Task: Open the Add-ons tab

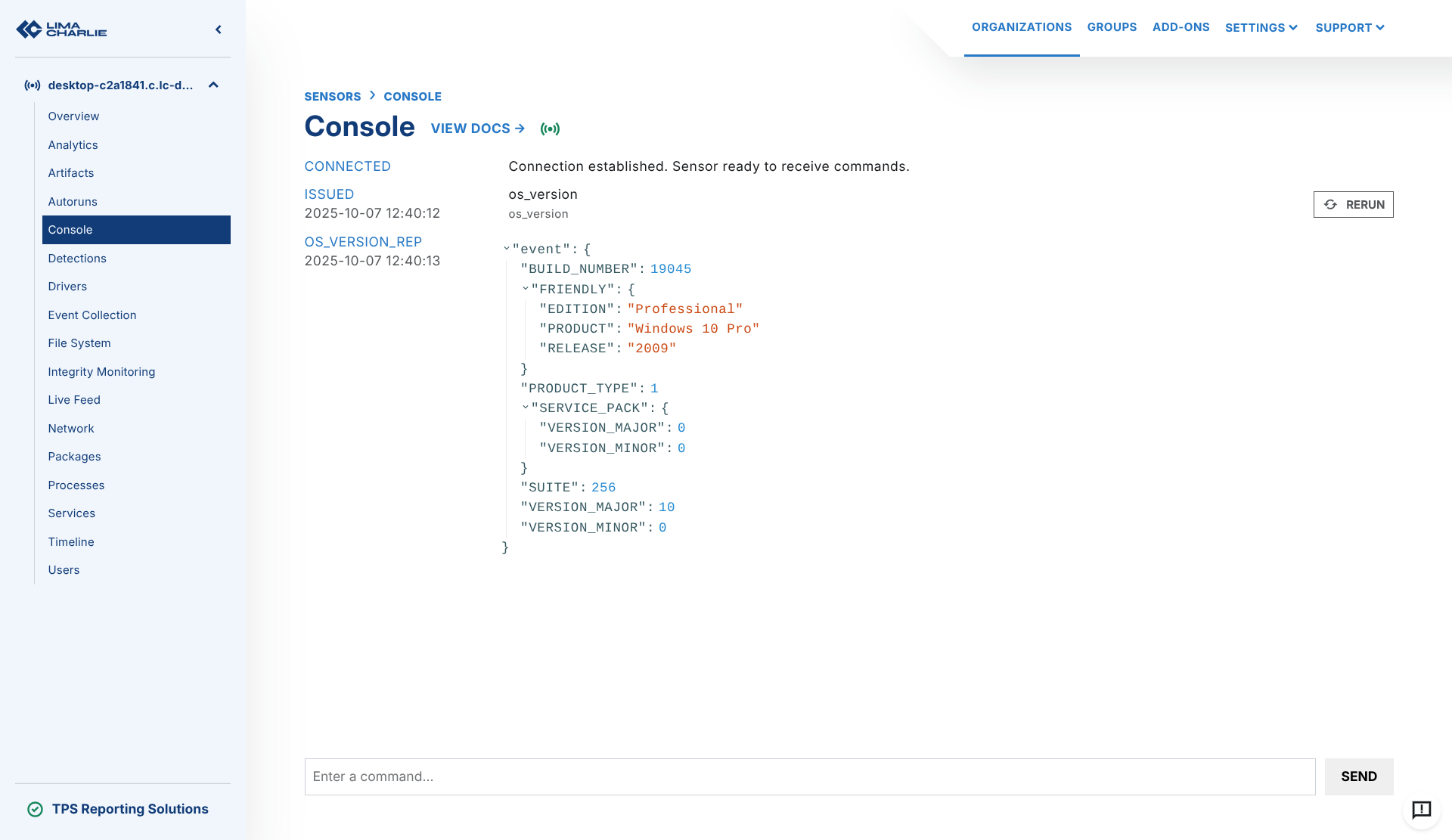Action: (x=1181, y=27)
